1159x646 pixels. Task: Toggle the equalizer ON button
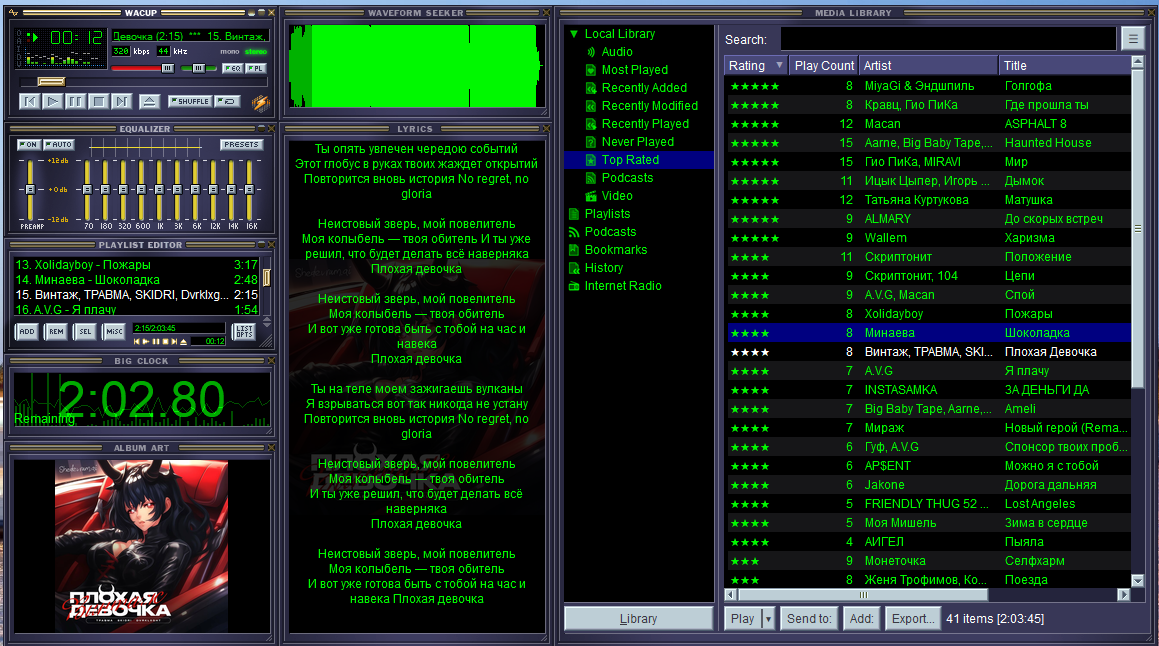tap(28, 145)
